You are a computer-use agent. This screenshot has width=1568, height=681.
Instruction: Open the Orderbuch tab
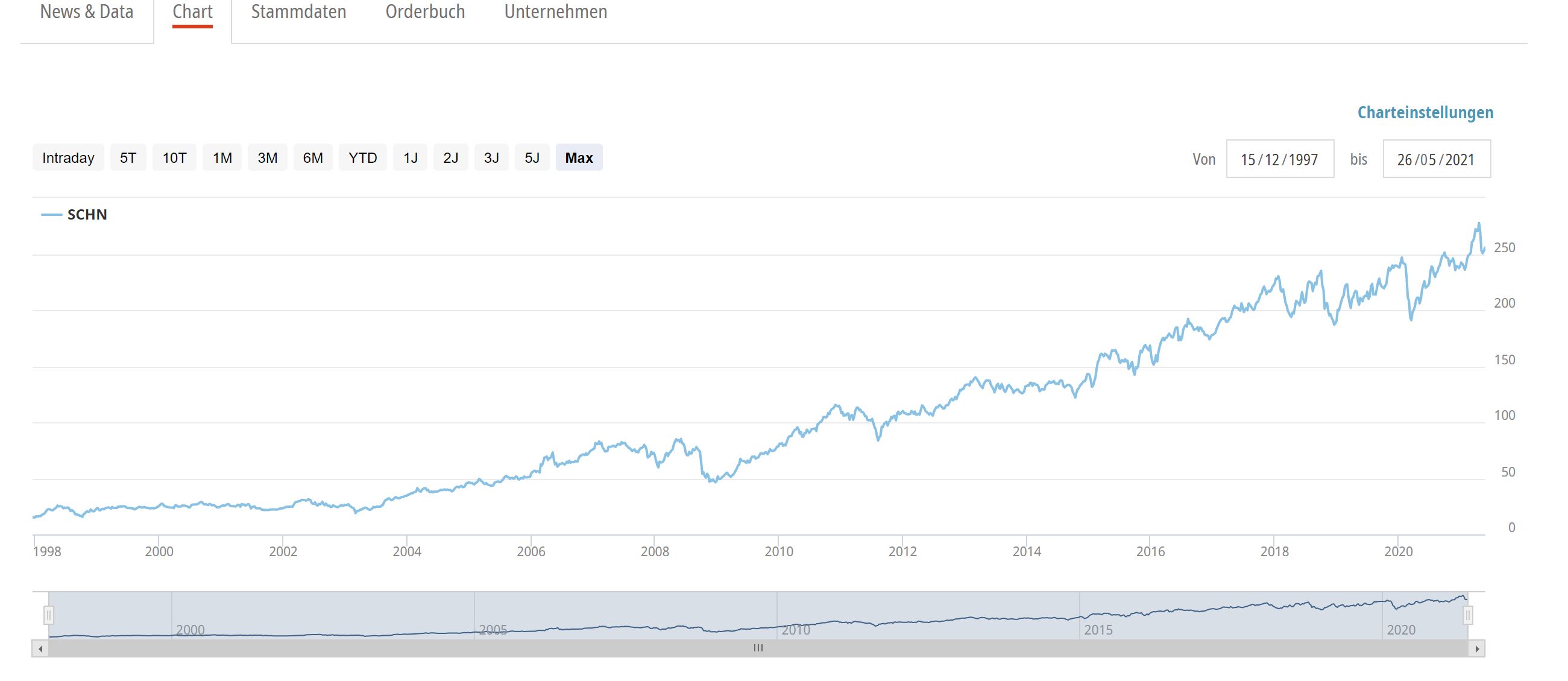pyautogui.click(x=425, y=12)
